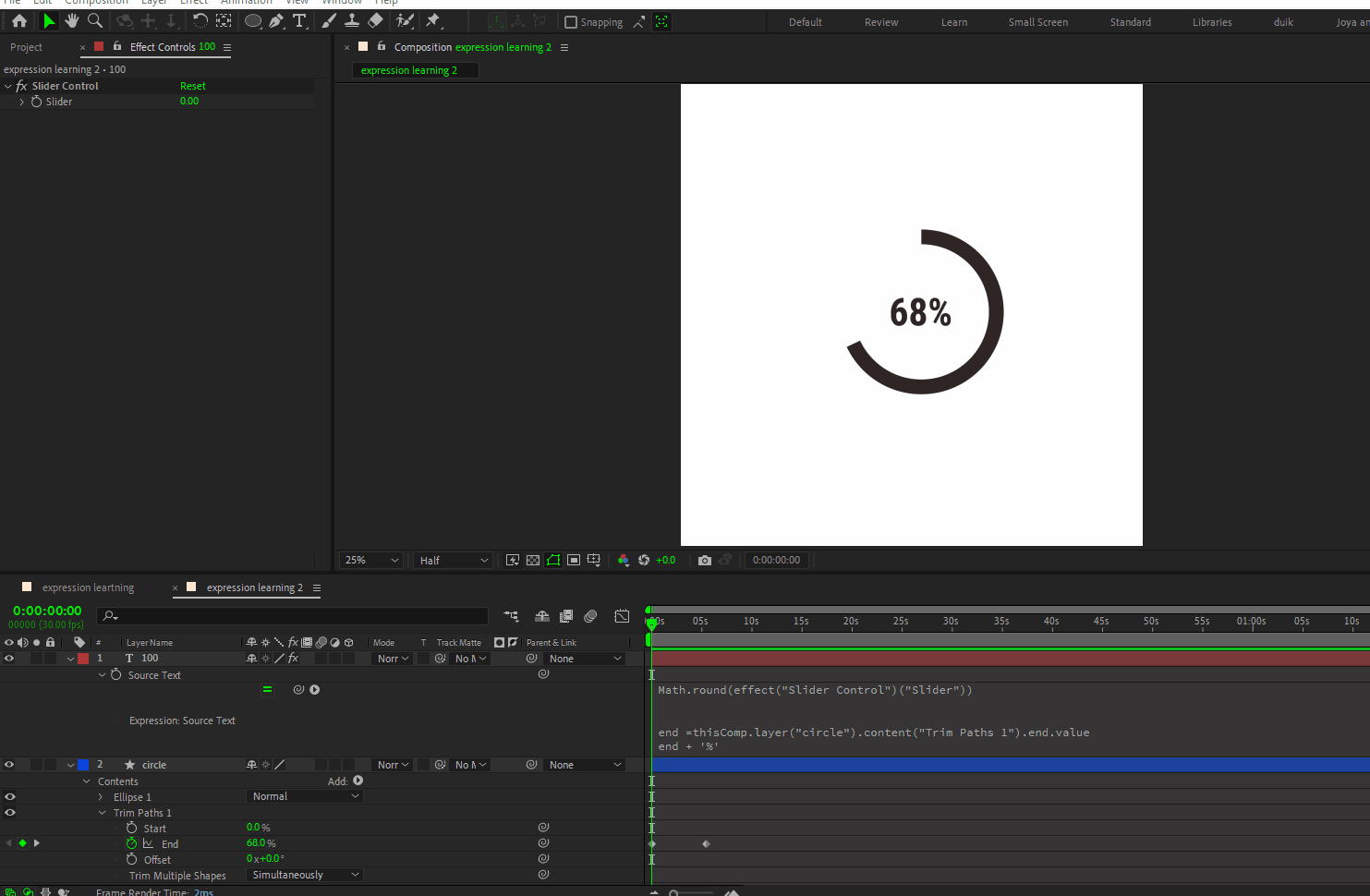Toggle visibility of Ellipse 1

[10, 796]
